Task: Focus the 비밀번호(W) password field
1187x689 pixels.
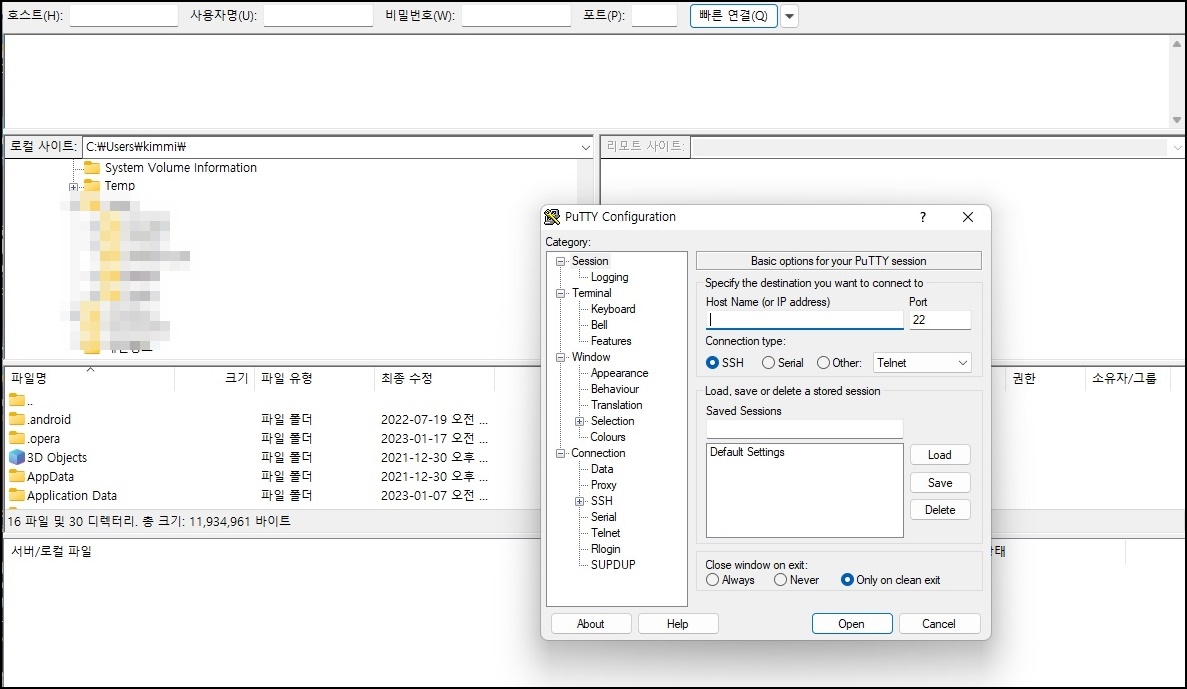Action: (x=516, y=16)
